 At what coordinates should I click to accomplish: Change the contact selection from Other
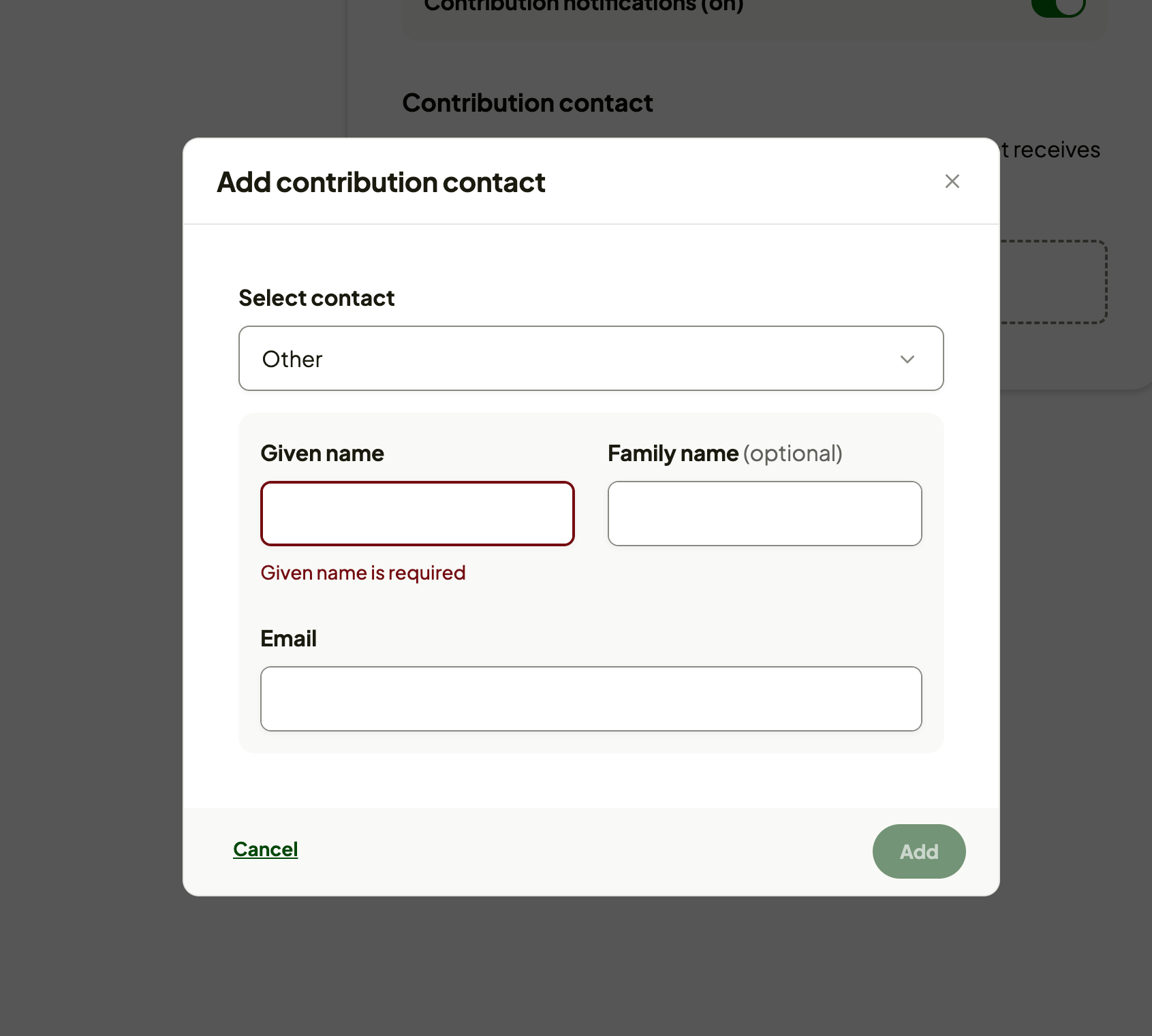(590, 359)
